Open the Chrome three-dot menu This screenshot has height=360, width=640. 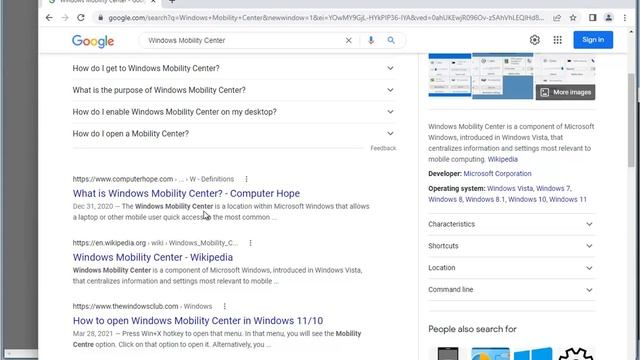tap(624, 18)
